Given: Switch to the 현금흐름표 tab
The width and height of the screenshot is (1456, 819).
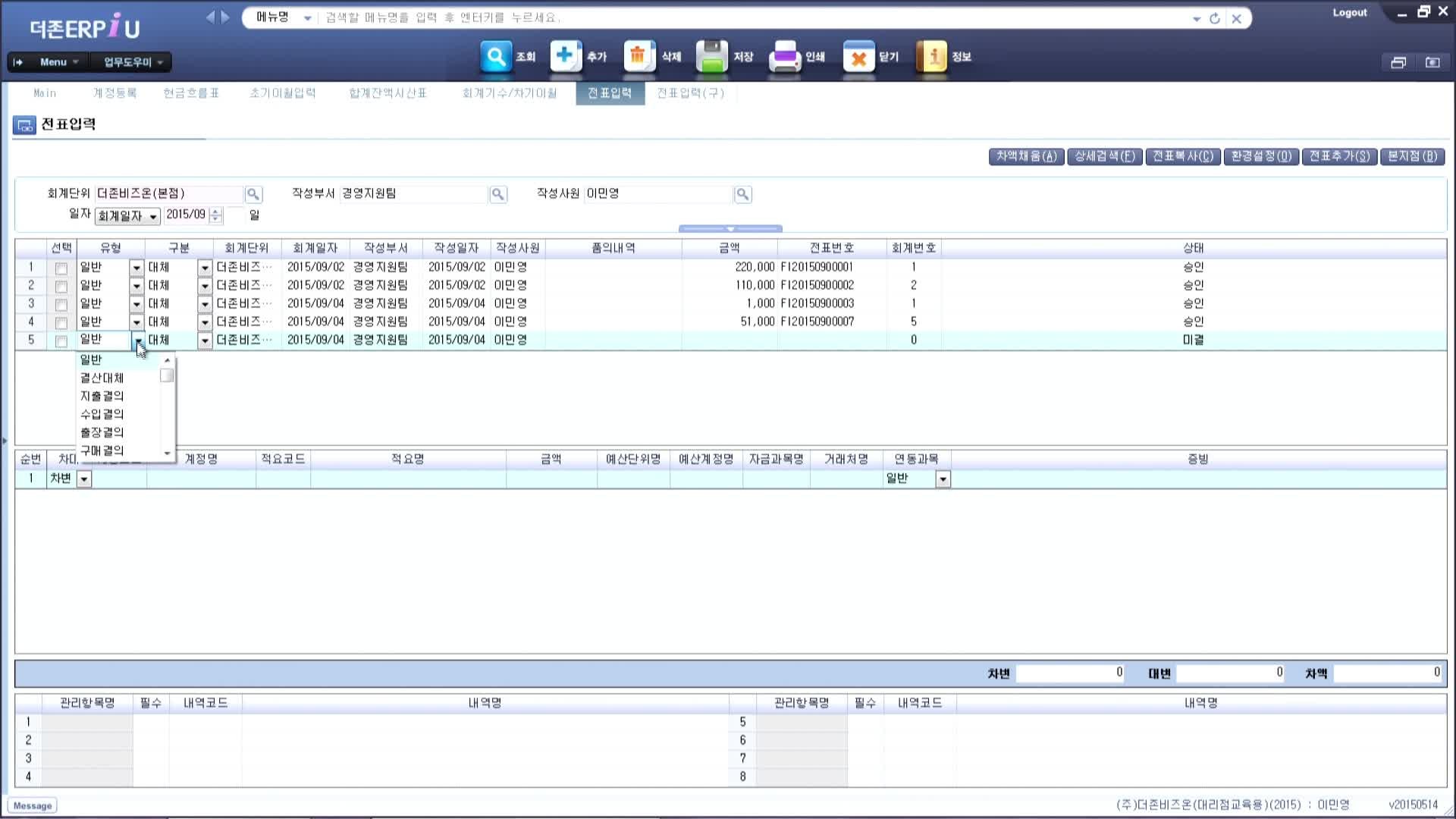Looking at the screenshot, I should click(x=191, y=93).
